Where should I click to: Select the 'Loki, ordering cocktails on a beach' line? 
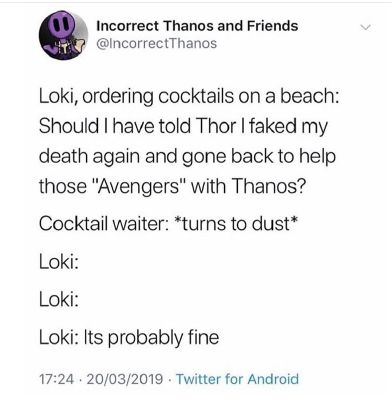tap(189, 97)
